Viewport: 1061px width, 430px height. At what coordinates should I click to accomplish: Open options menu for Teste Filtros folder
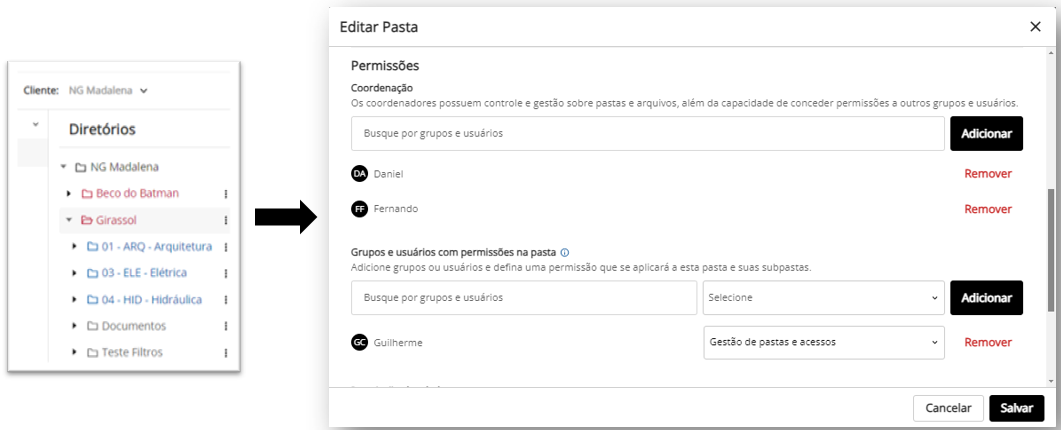click(225, 353)
